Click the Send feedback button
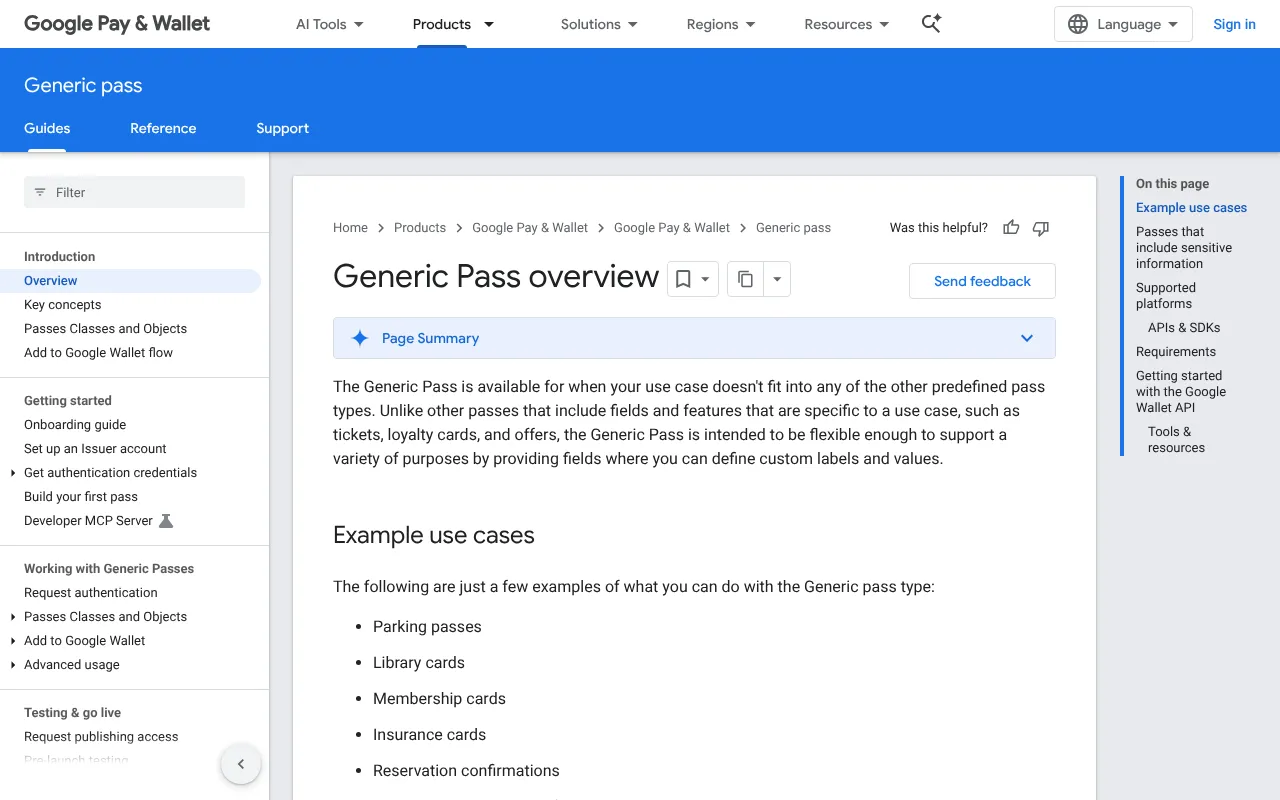 pyautogui.click(x=982, y=281)
